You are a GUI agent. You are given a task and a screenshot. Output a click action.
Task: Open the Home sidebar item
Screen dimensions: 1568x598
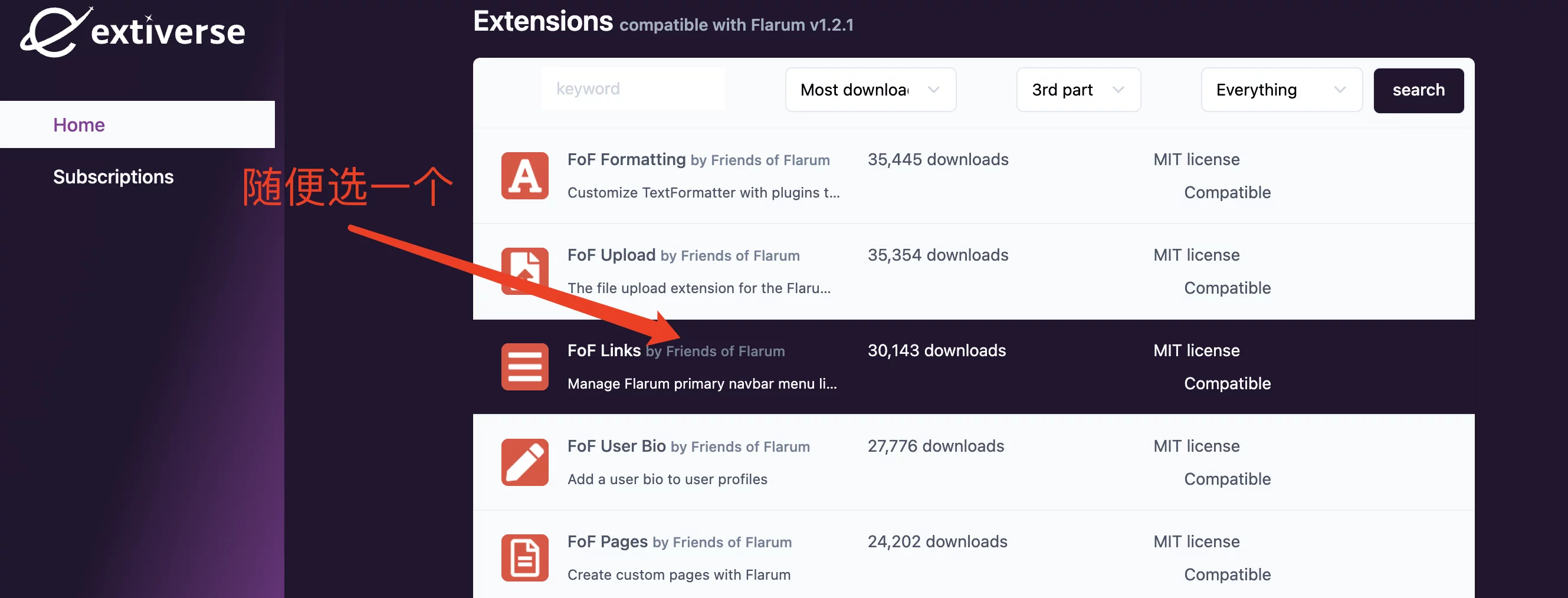tap(137, 124)
